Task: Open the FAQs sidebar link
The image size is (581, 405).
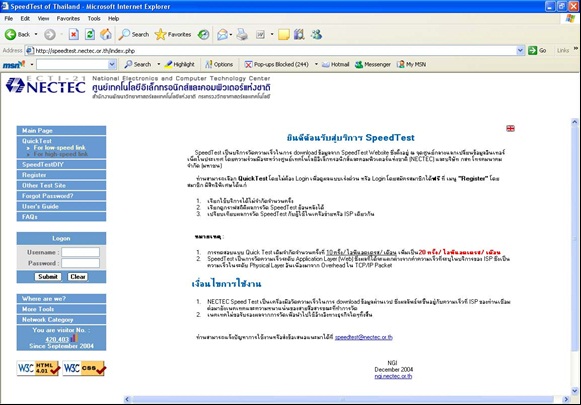Action: coord(61,217)
